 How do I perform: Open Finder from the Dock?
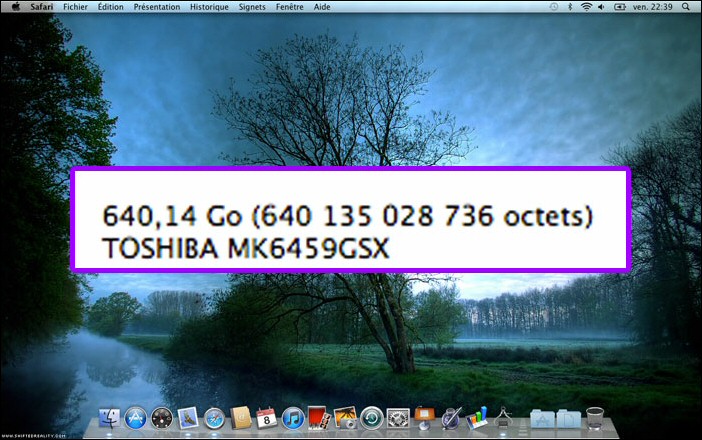pyautogui.click(x=109, y=418)
